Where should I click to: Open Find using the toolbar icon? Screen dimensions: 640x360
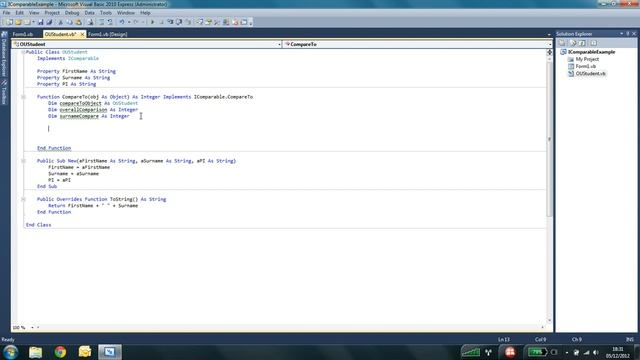[x=91, y=22]
